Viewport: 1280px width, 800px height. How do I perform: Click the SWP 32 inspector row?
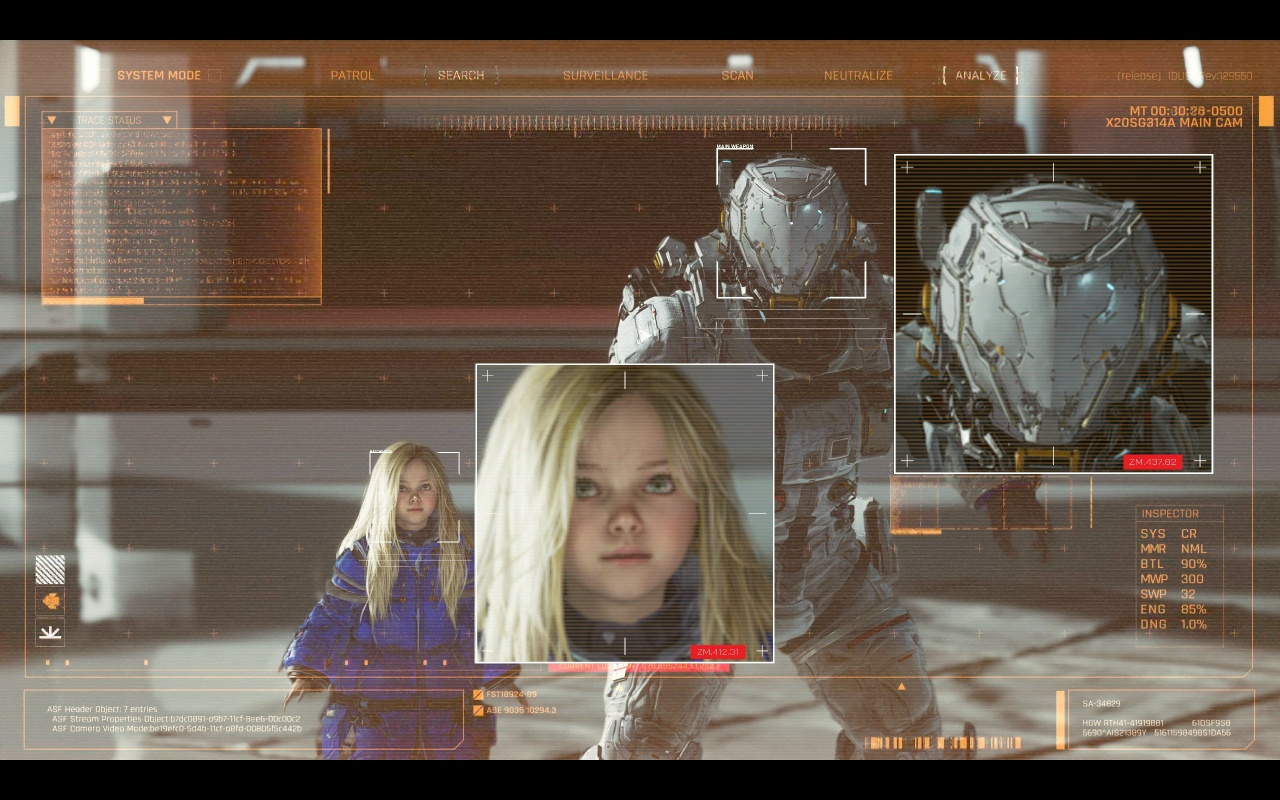point(1168,594)
